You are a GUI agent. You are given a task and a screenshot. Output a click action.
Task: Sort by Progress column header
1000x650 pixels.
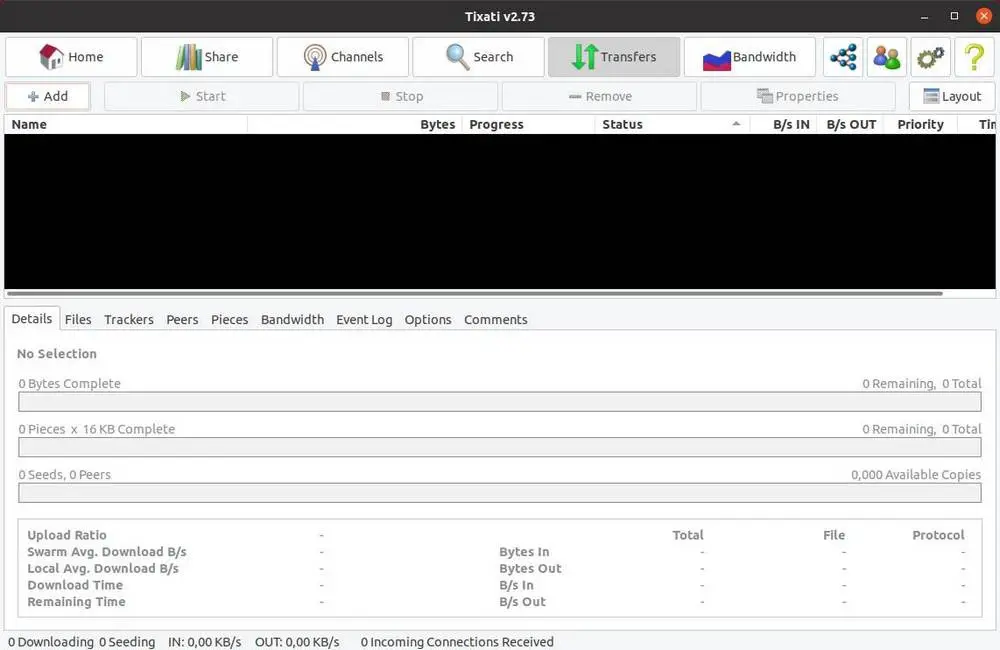tap(528, 124)
